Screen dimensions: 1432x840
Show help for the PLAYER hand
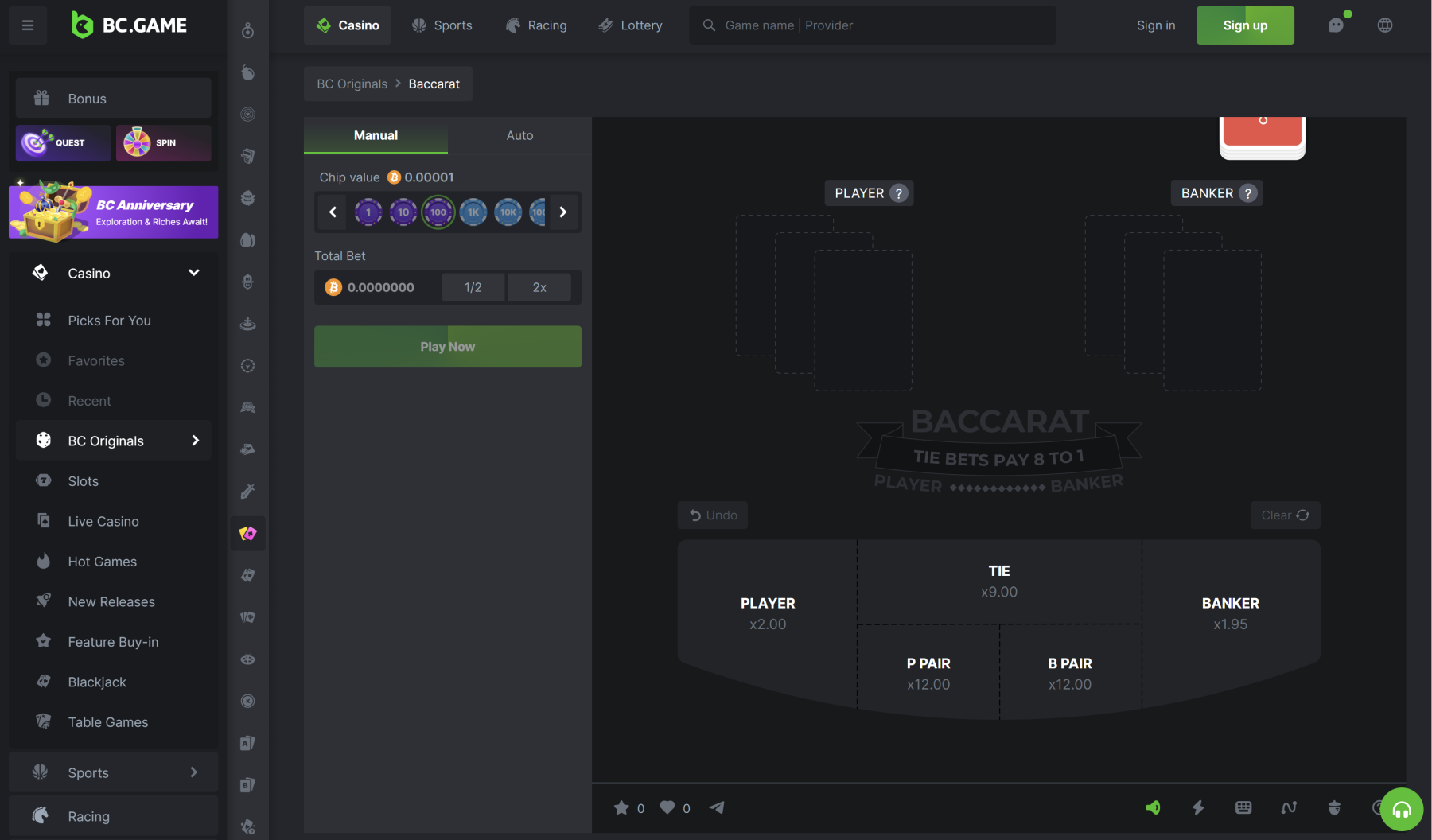(x=899, y=193)
